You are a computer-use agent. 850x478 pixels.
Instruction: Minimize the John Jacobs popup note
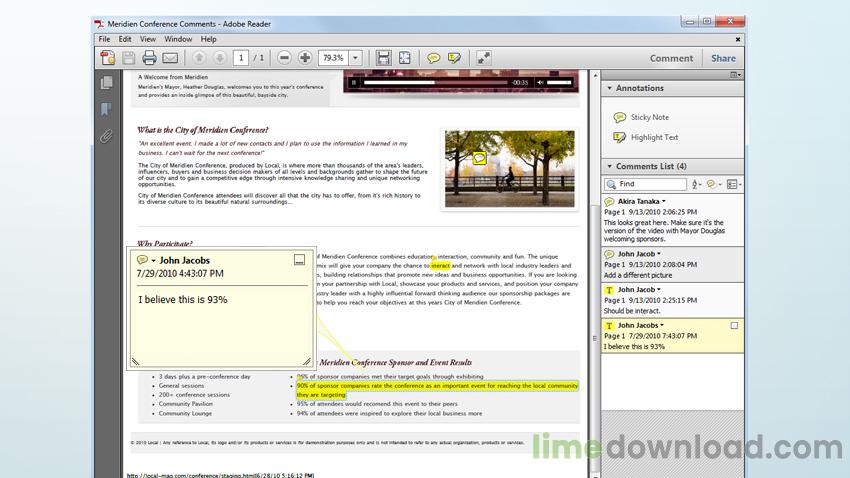click(x=299, y=260)
